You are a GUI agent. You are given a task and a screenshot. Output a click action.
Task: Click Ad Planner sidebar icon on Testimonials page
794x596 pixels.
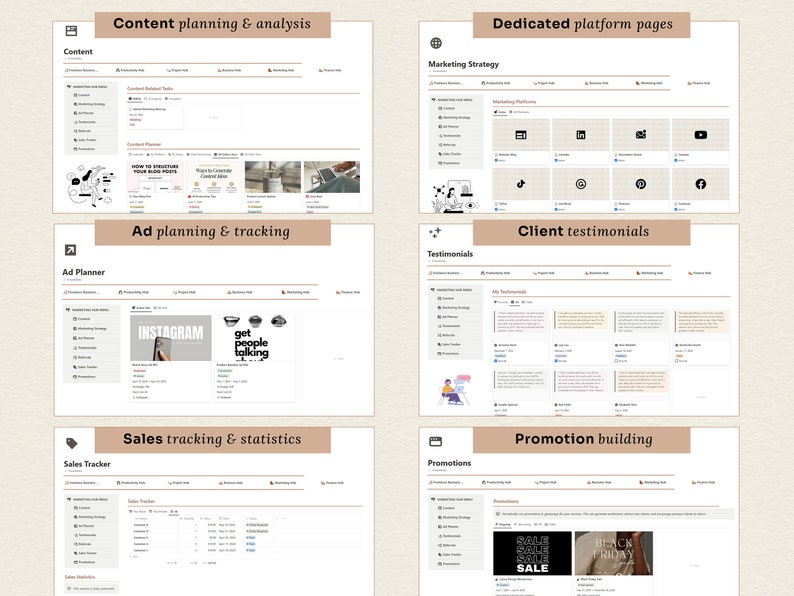440,316
